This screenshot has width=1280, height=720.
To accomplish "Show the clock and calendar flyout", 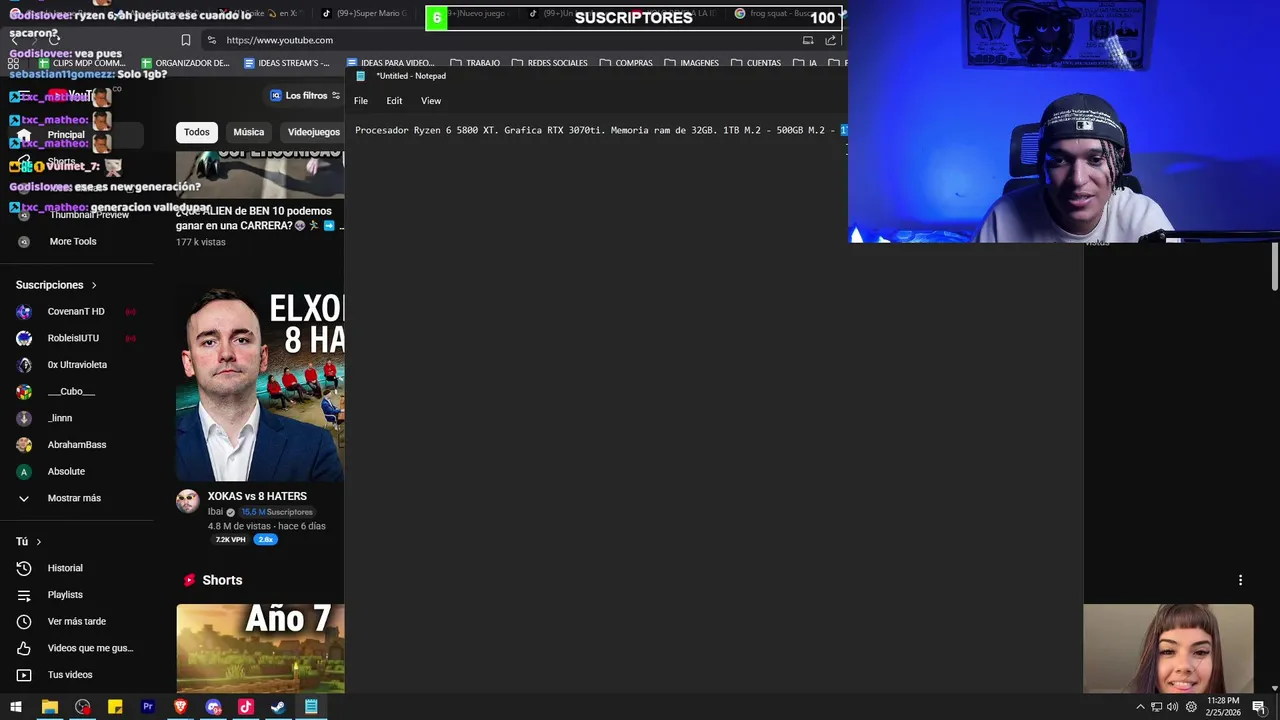I will (x=1224, y=706).
